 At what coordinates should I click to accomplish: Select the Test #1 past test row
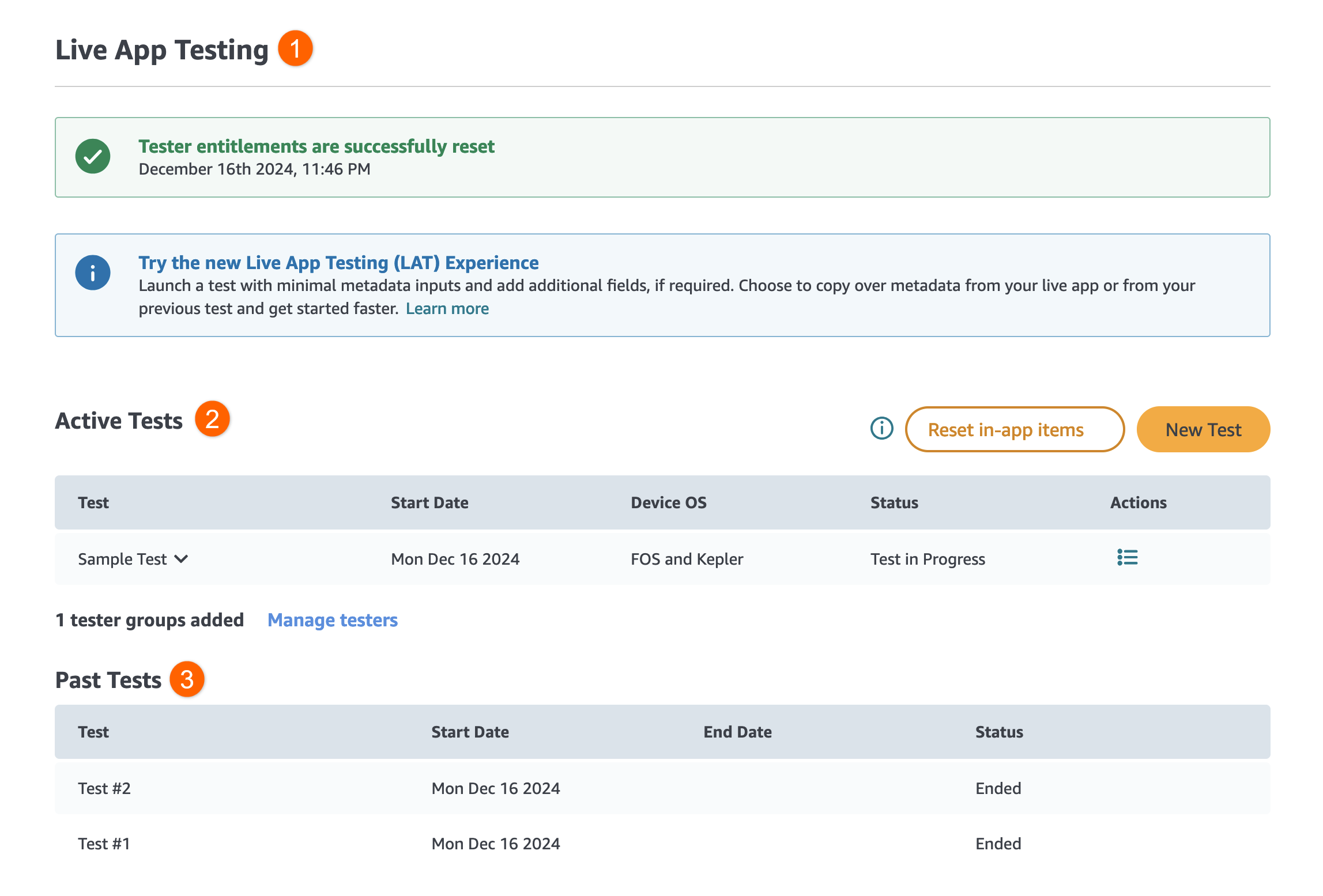click(x=104, y=844)
